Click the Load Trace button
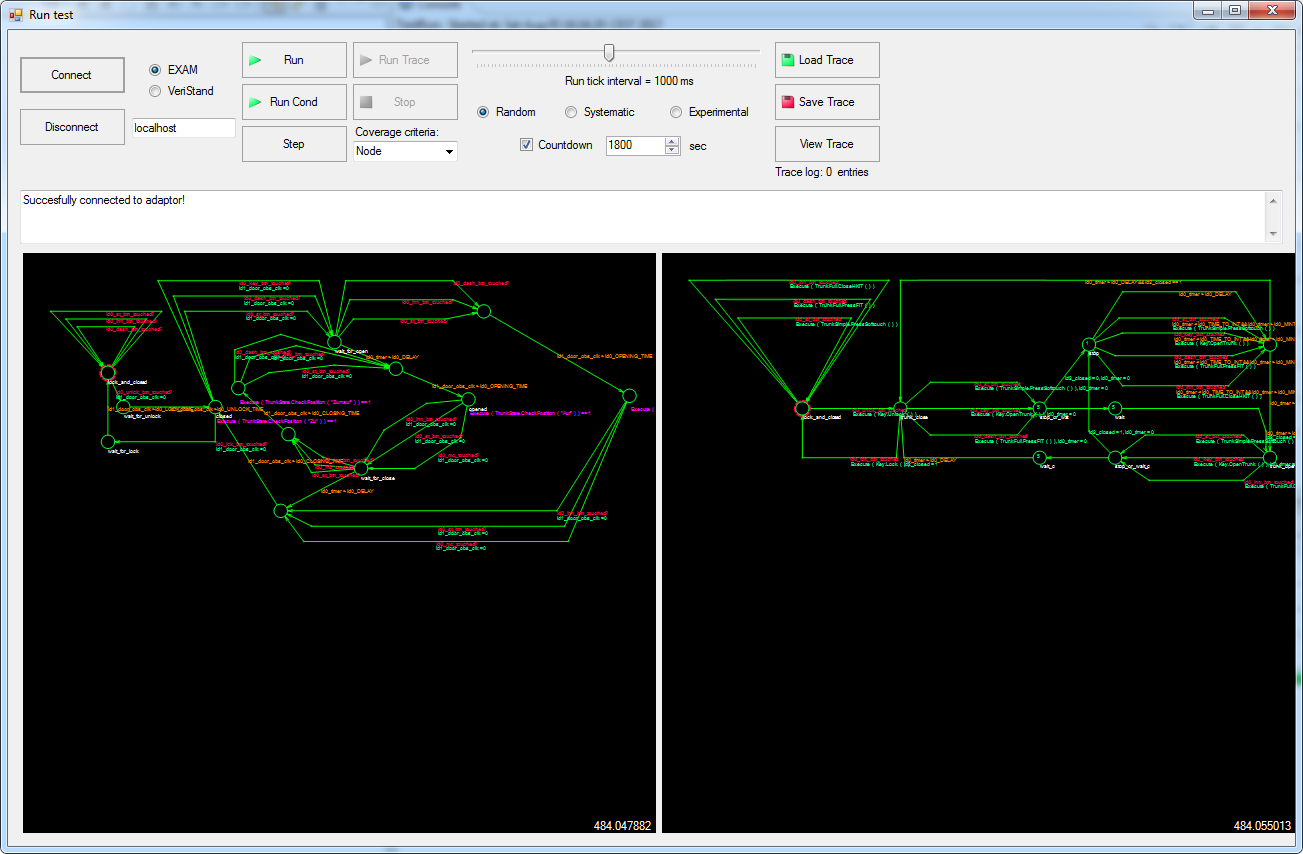1303x854 pixels. click(827, 60)
